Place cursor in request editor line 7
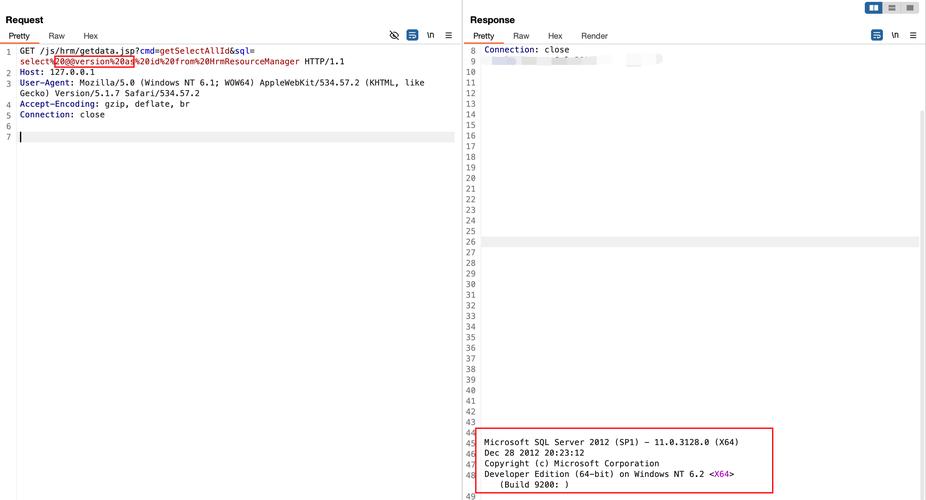 tap(236, 137)
